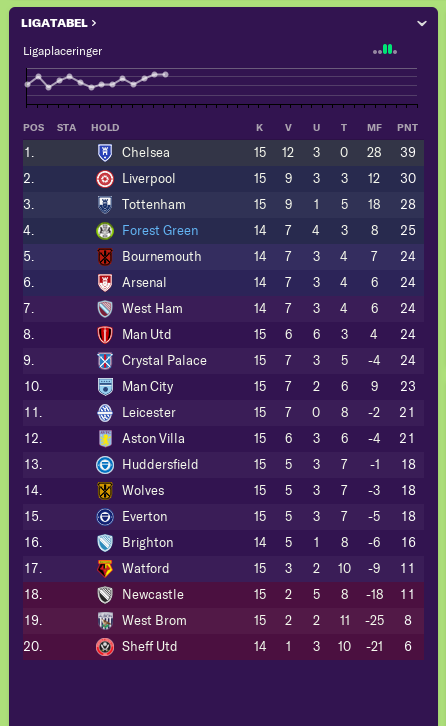Sort the table by the POS column header

34,127
